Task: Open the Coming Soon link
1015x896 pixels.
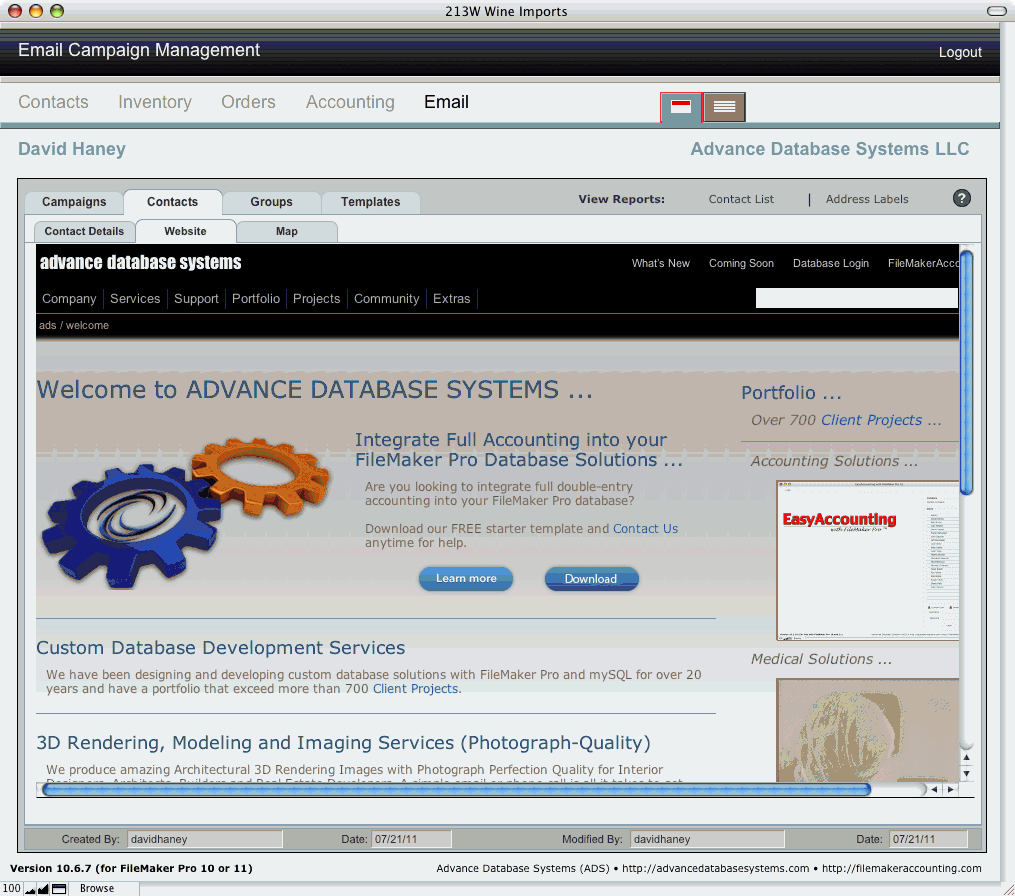Action: pyautogui.click(x=741, y=263)
